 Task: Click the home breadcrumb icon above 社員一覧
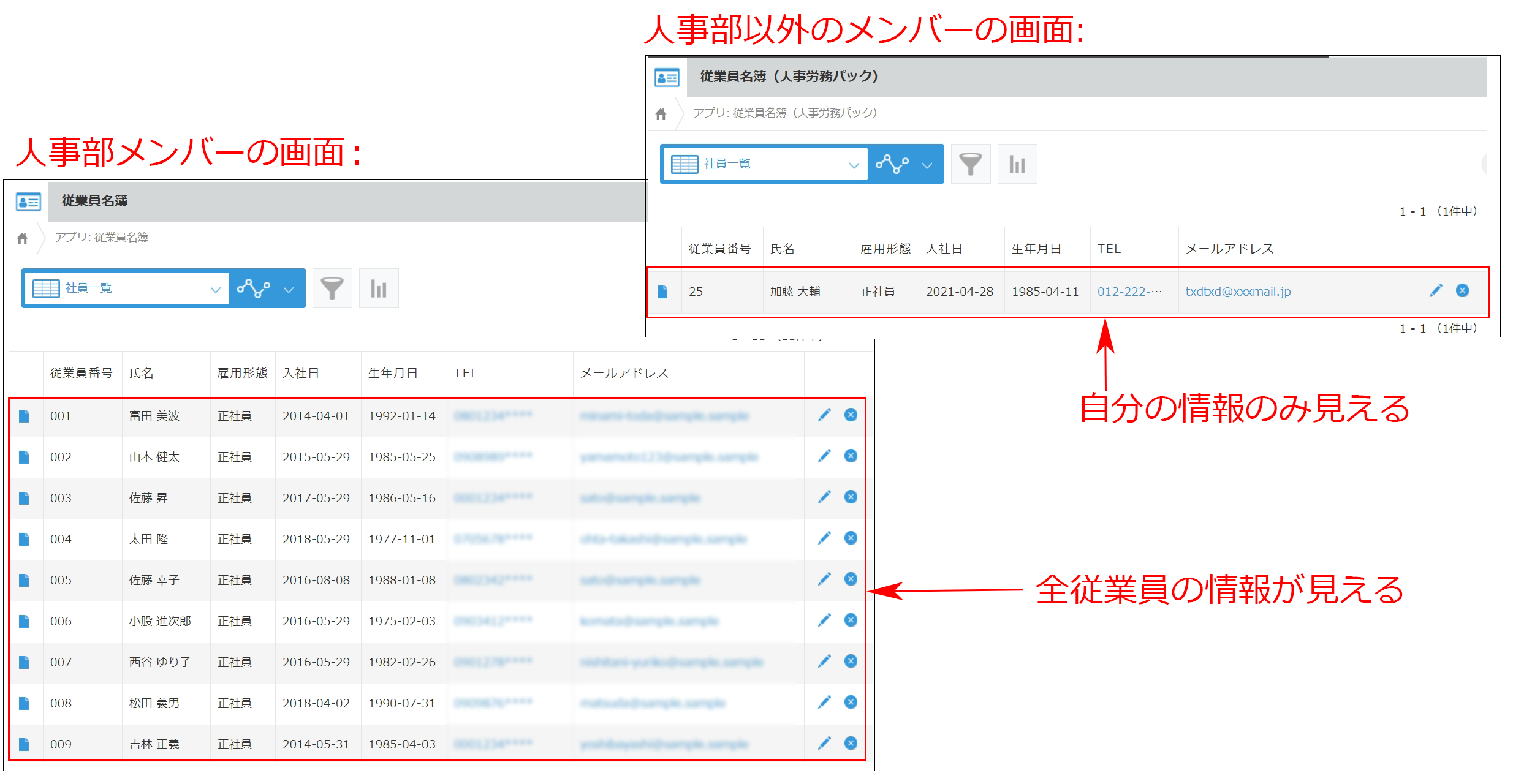coord(23,238)
